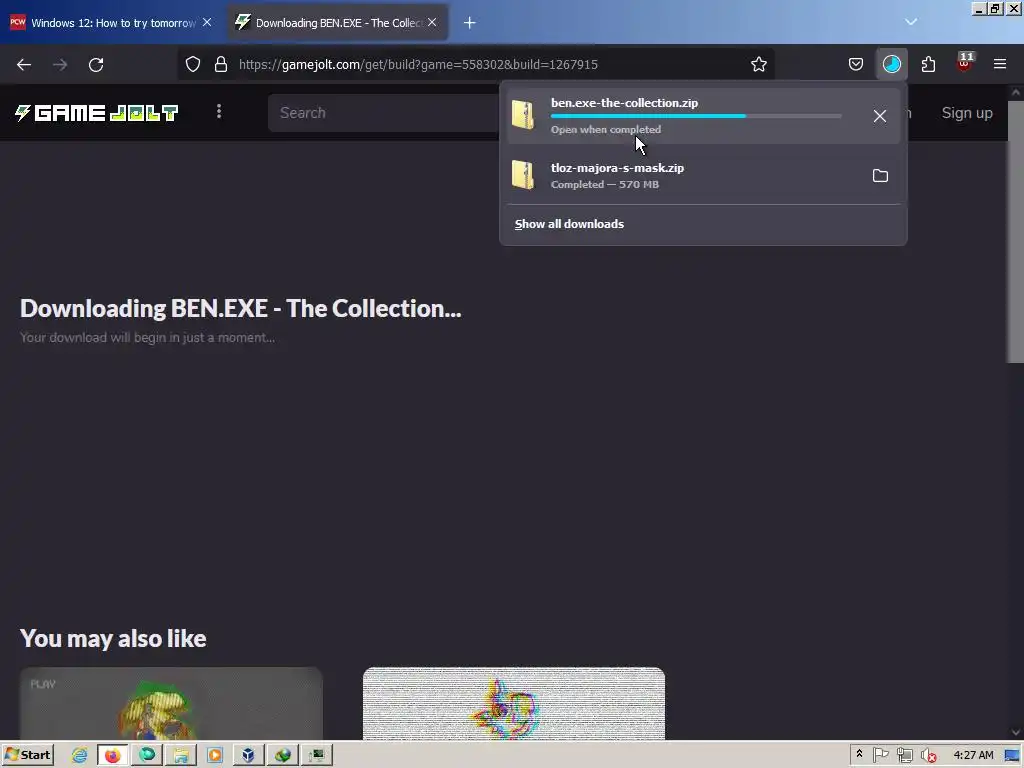This screenshot has height=768, width=1024.
Task: Open the file explorer folder taskbar icon
Action: 180,756
